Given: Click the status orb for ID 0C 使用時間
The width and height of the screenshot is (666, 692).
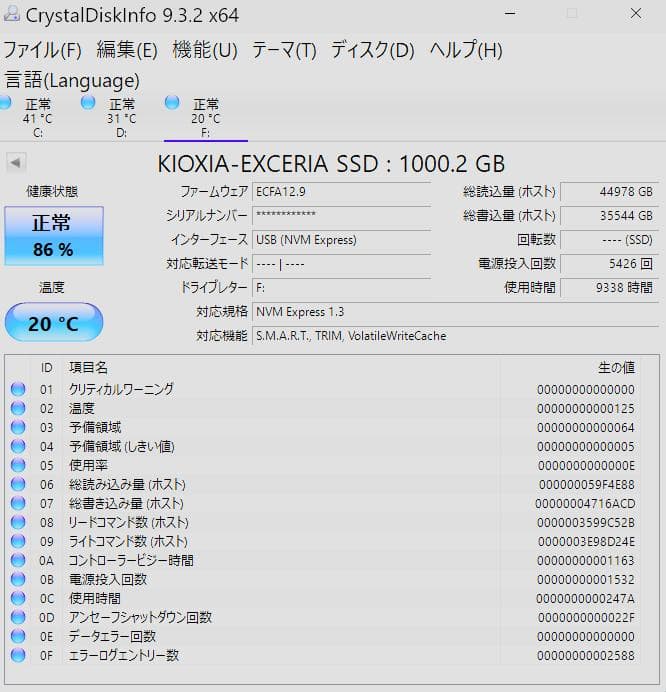Looking at the screenshot, I should click(x=18, y=598).
